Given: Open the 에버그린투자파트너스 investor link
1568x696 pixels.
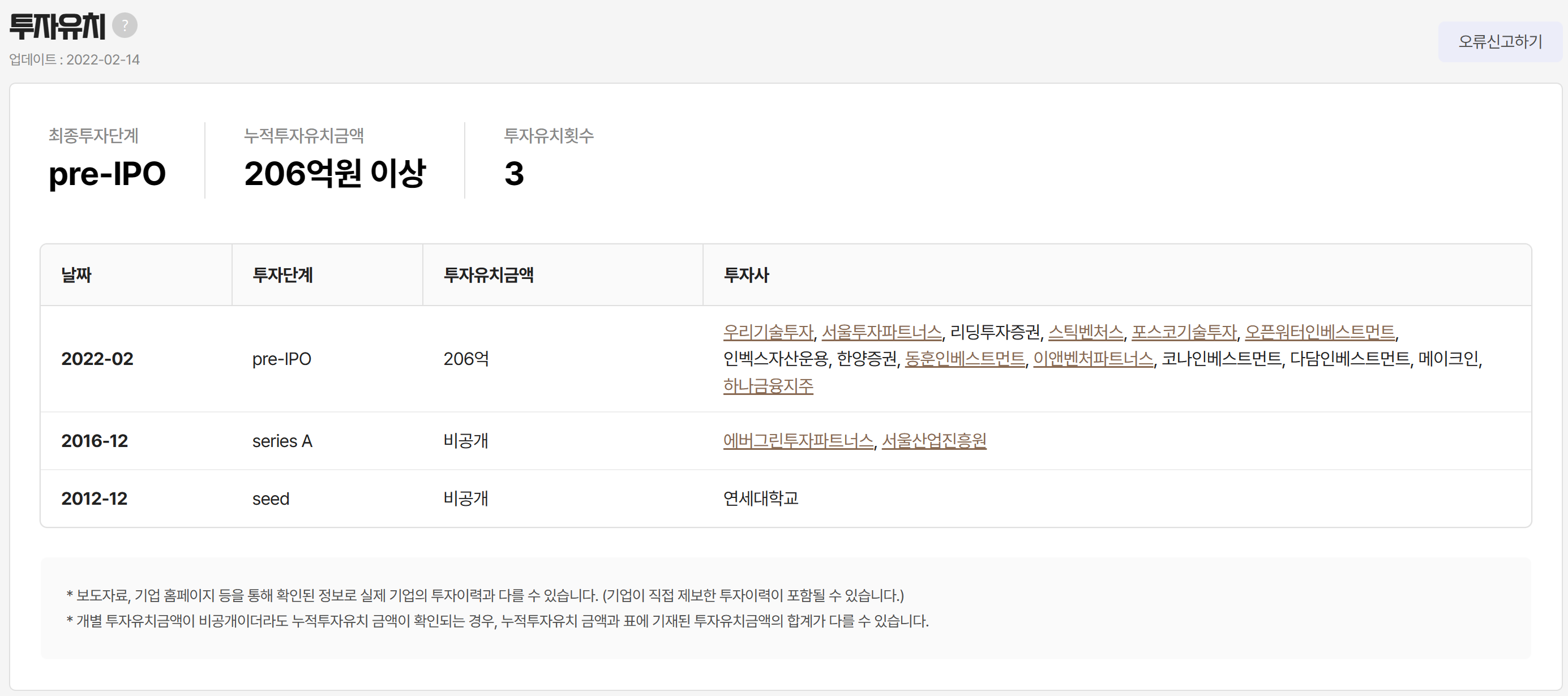Looking at the screenshot, I should click(x=798, y=440).
